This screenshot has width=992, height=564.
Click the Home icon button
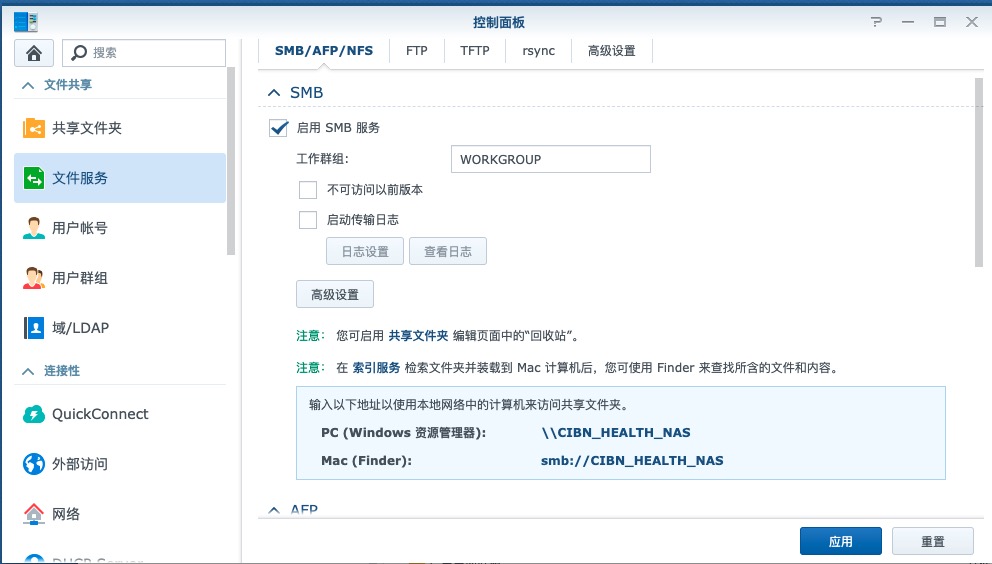pyautogui.click(x=34, y=53)
